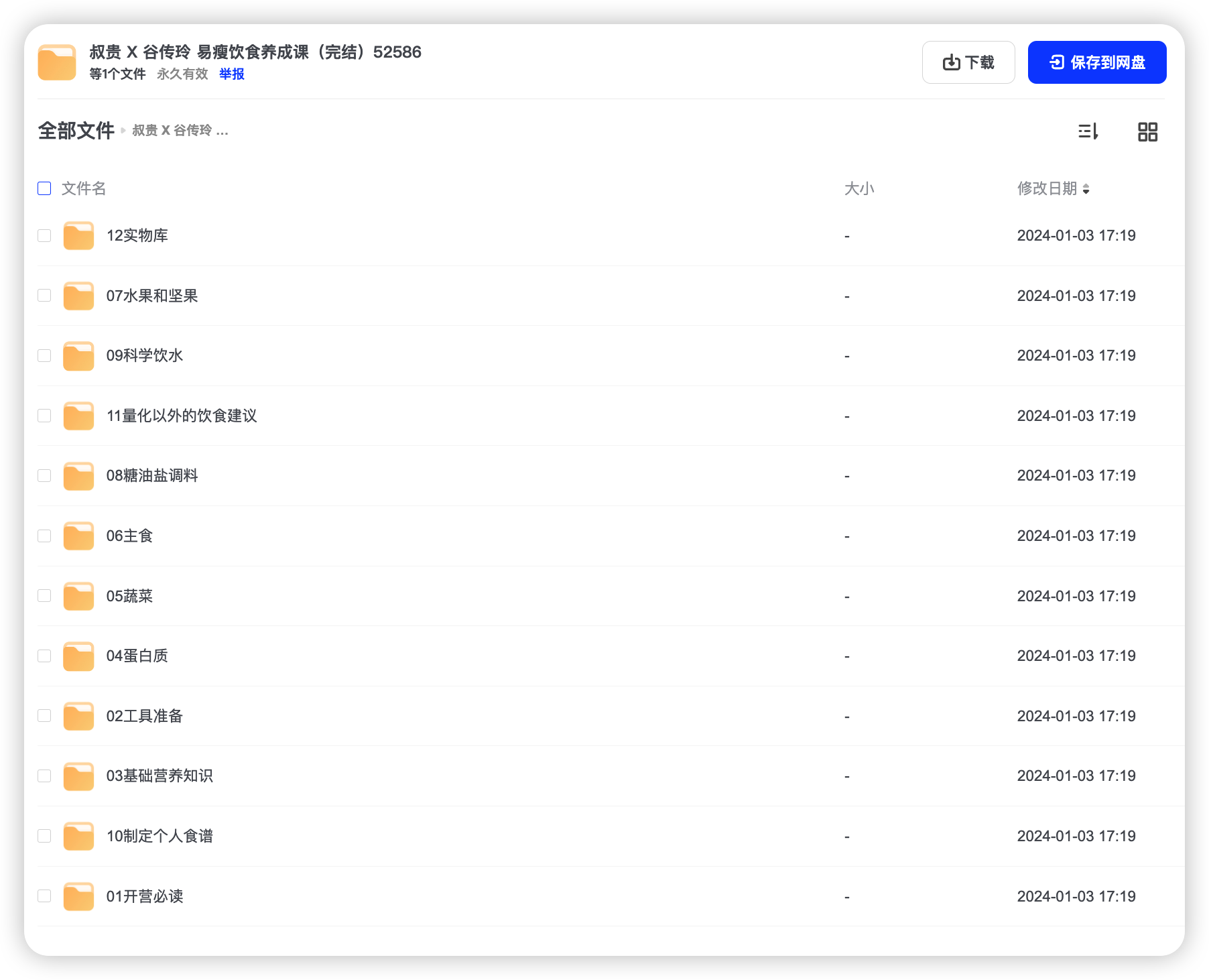
Task: Click the shared folder icon in header
Action: tap(57, 62)
